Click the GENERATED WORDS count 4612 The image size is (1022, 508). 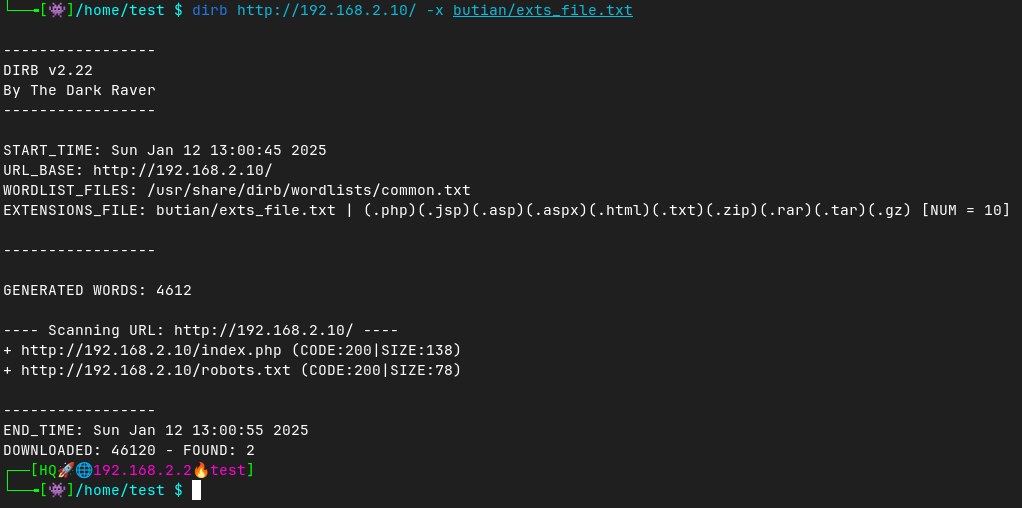174,290
